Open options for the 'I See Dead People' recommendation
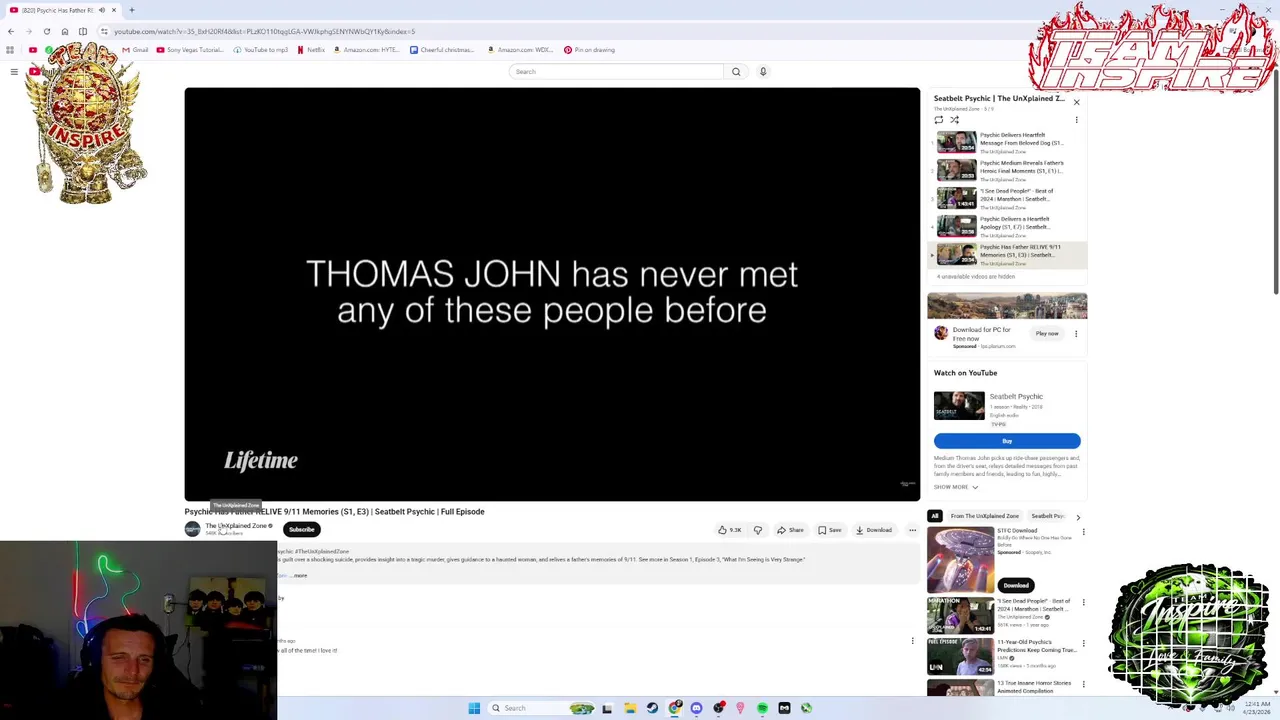The image size is (1280, 720). click(x=1083, y=603)
